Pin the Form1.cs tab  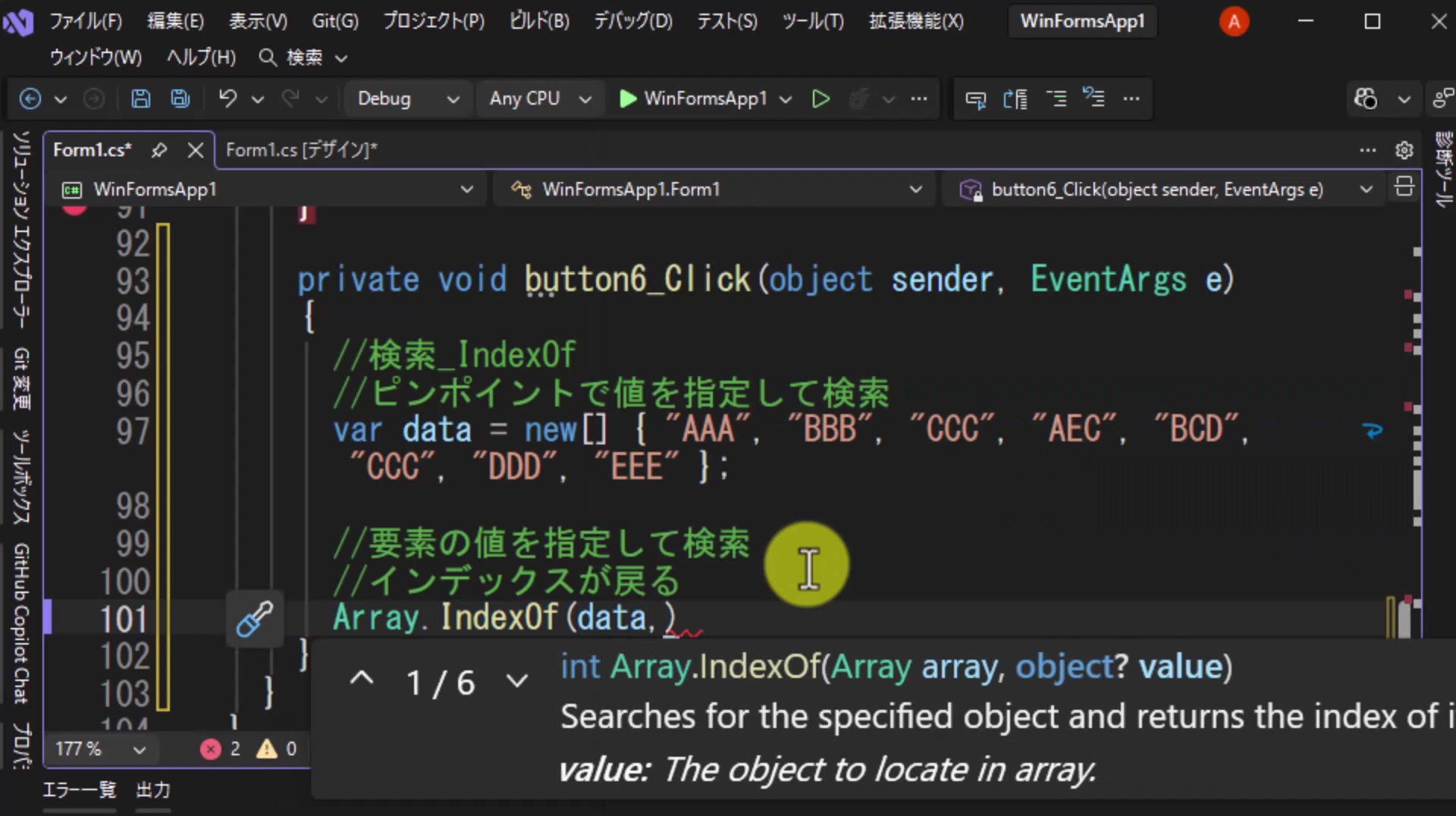tap(158, 150)
